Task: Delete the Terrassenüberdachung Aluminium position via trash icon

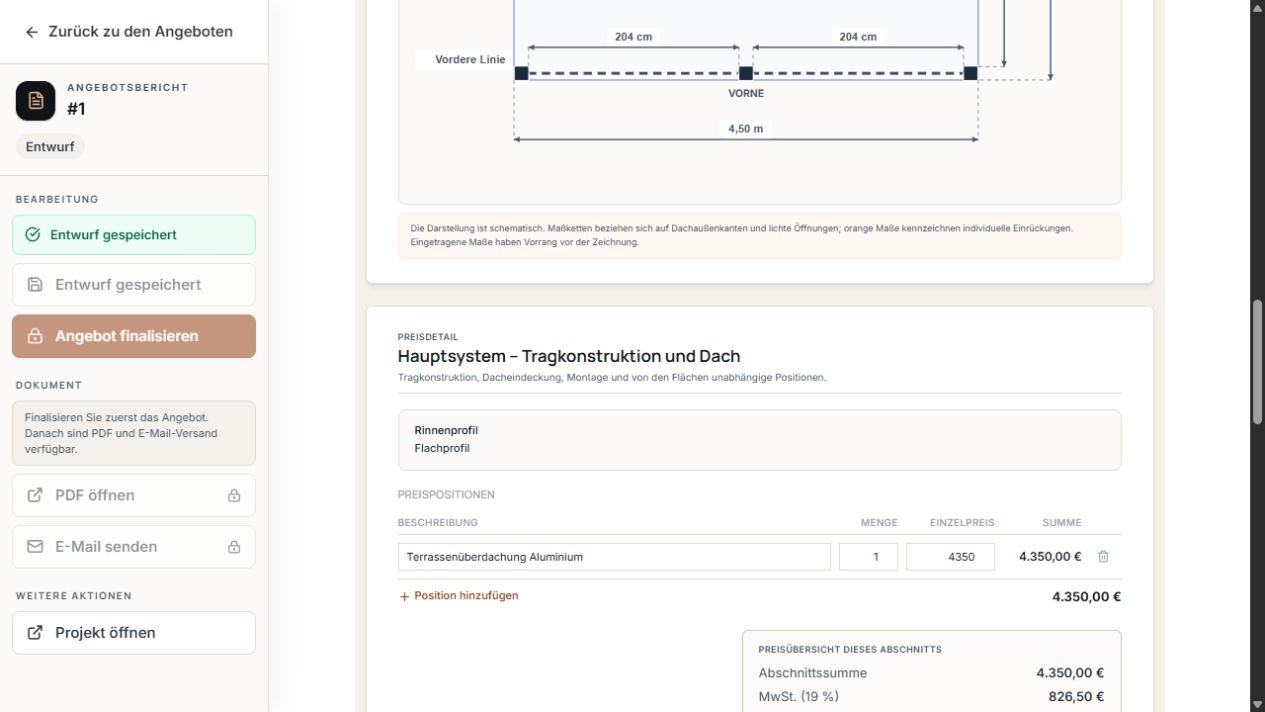Action: 1103,557
